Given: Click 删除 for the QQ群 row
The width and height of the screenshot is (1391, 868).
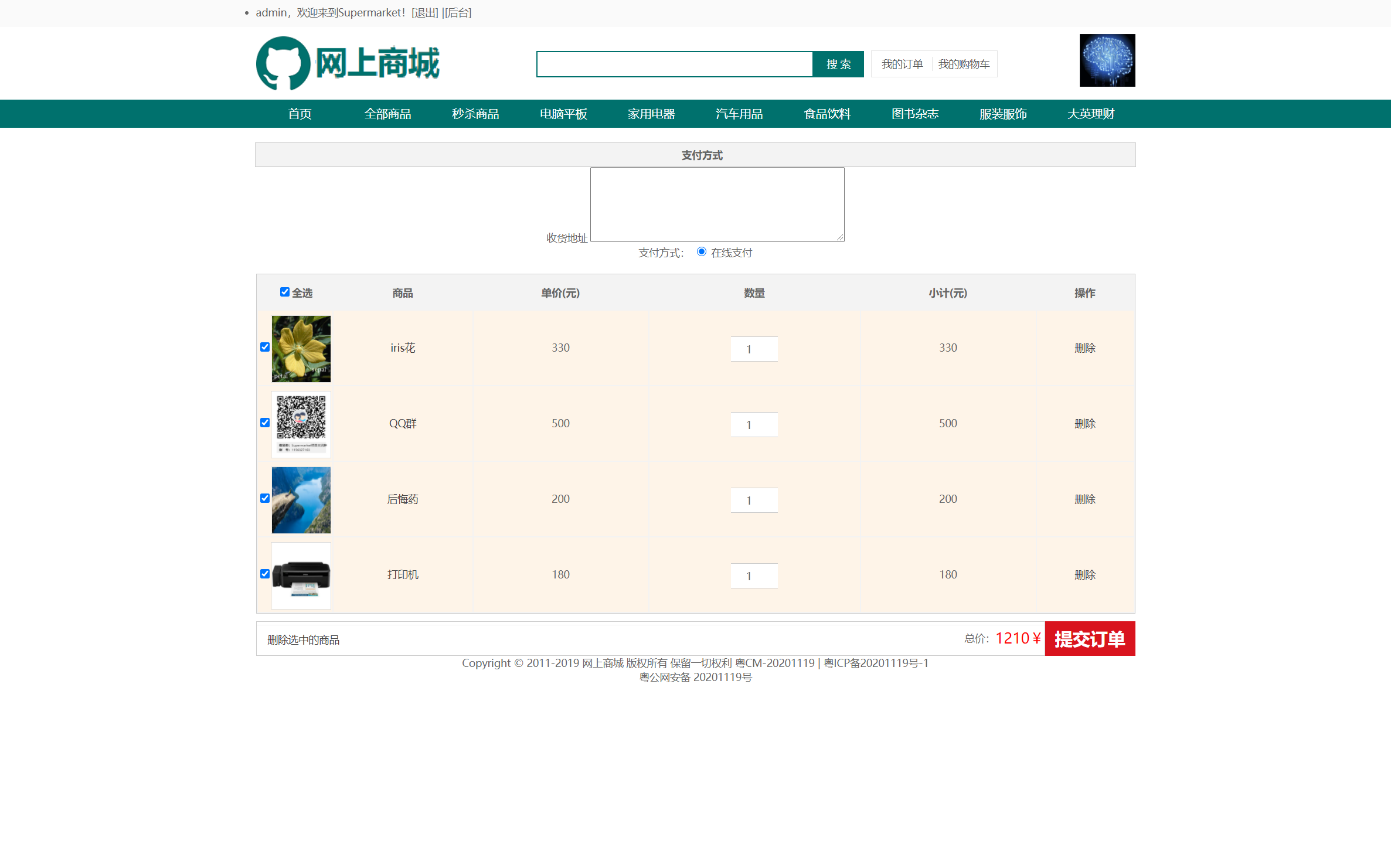Looking at the screenshot, I should (1084, 424).
